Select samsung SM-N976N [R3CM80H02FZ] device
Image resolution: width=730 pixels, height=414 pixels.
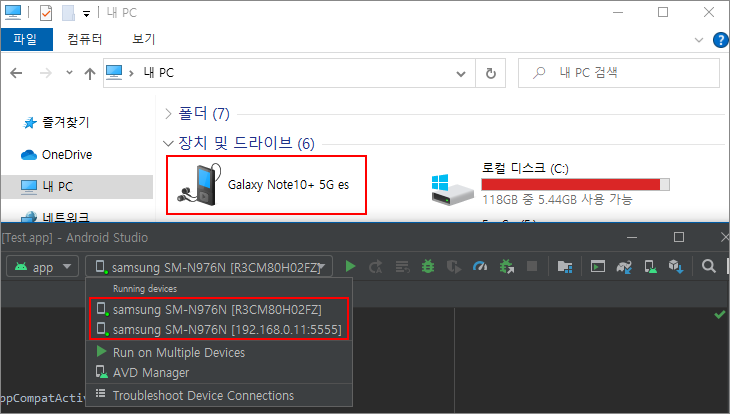point(218,309)
